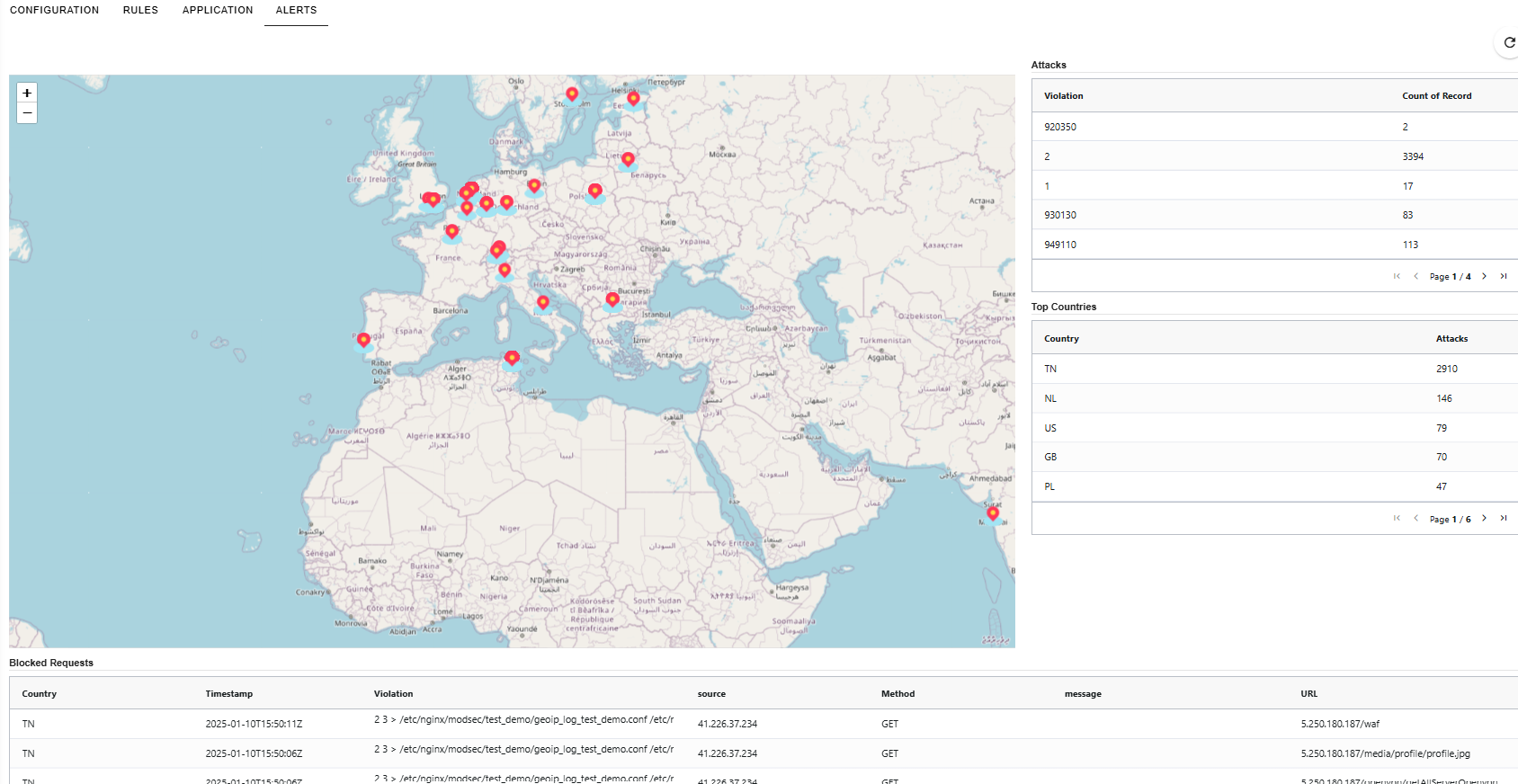Sort Blocked Requests by URL column
Viewport: 1518px width, 784px height.
pyautogui.click(x=1308, y=694)
